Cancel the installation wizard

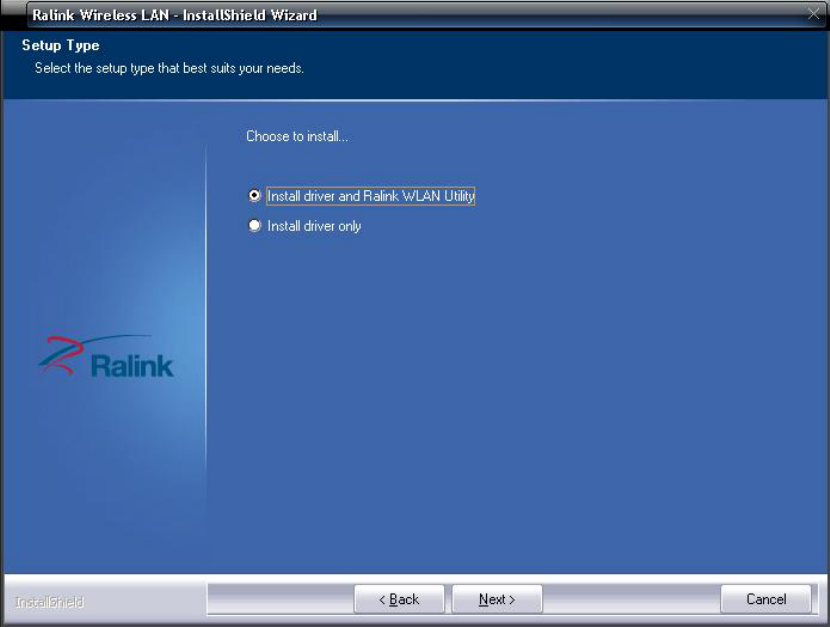(766, 599)
